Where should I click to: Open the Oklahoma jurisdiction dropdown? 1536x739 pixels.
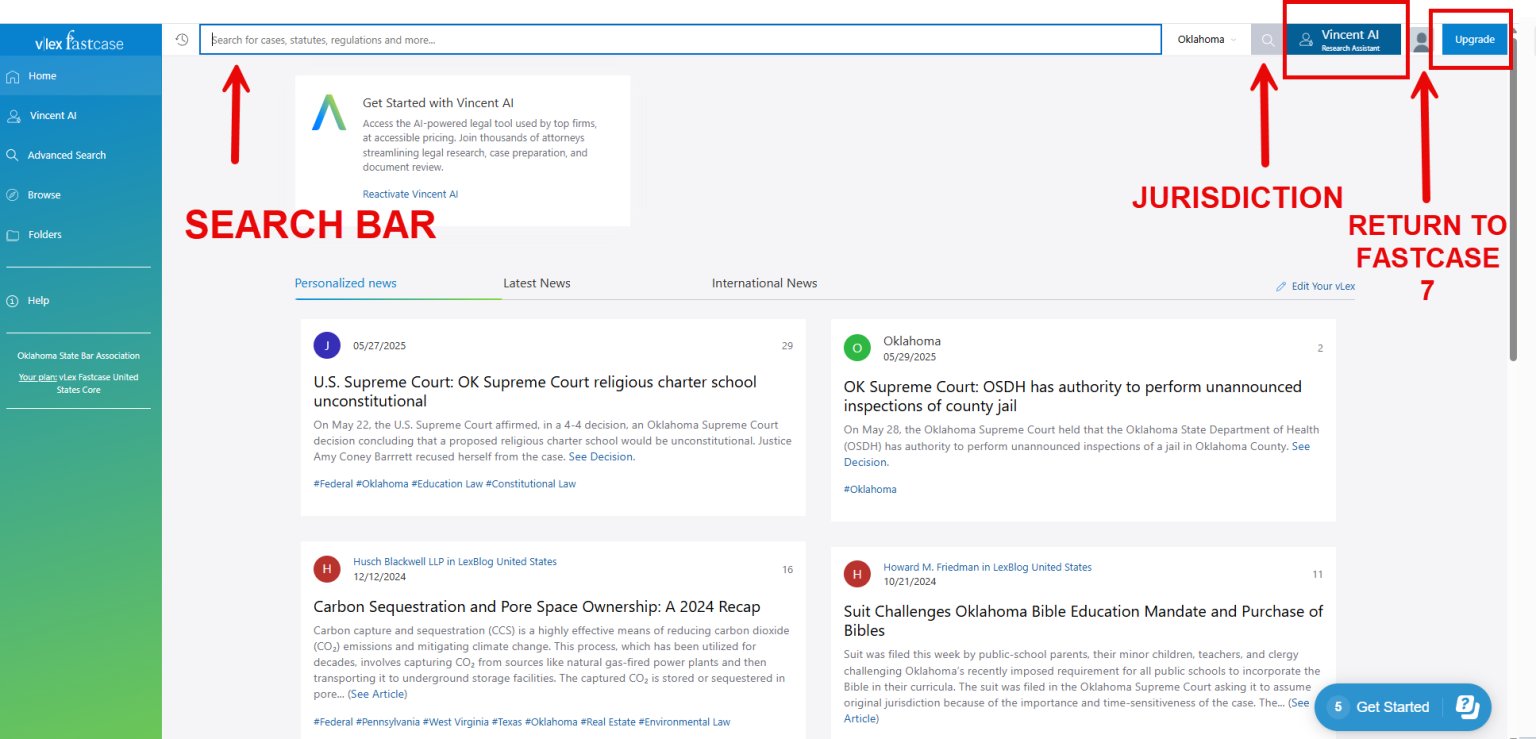coord(1206,40)
